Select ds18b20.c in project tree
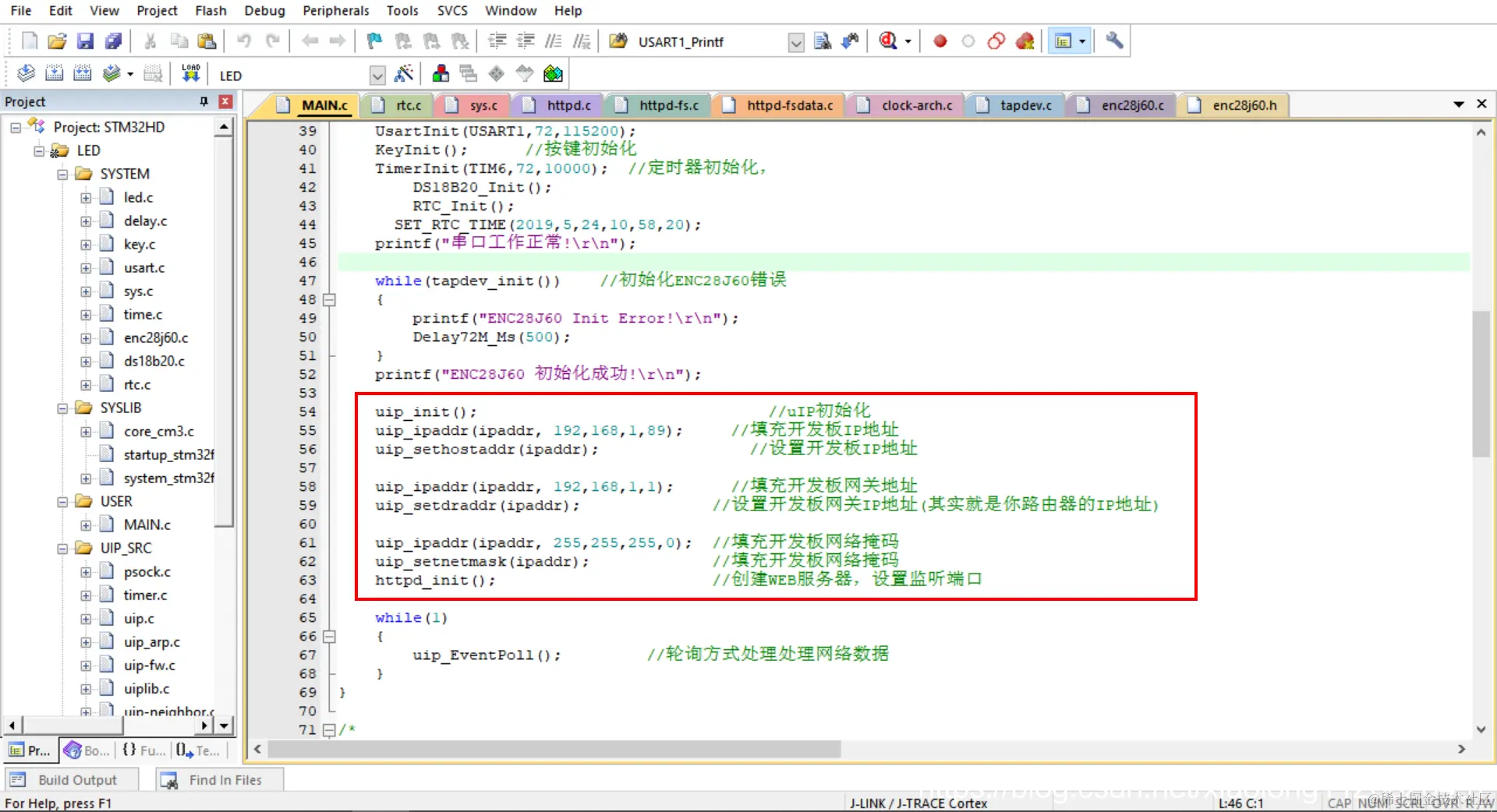Viewport: 1497px width, 812px height. 154,361
